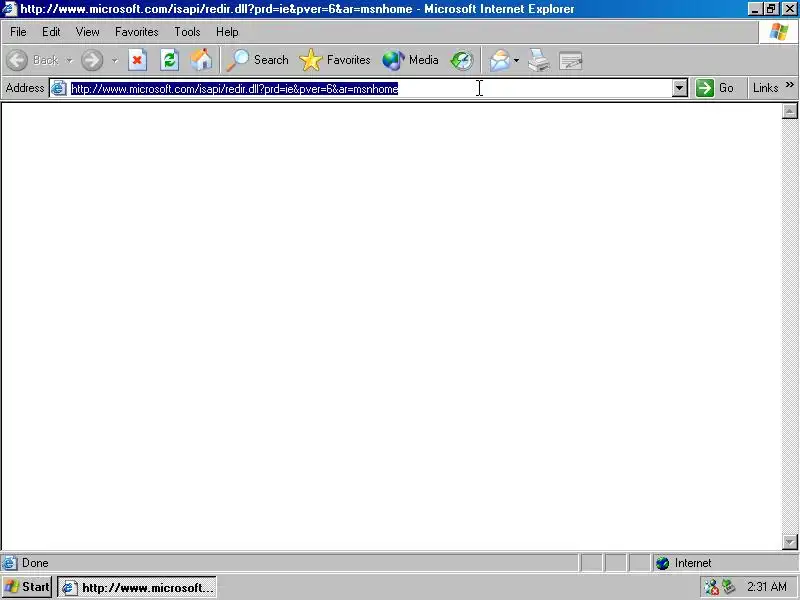Image resolution: width=800 pixels, height=600 pixels.
Task: Go forward with the Forward arrow button
Action: click(92, 60)
